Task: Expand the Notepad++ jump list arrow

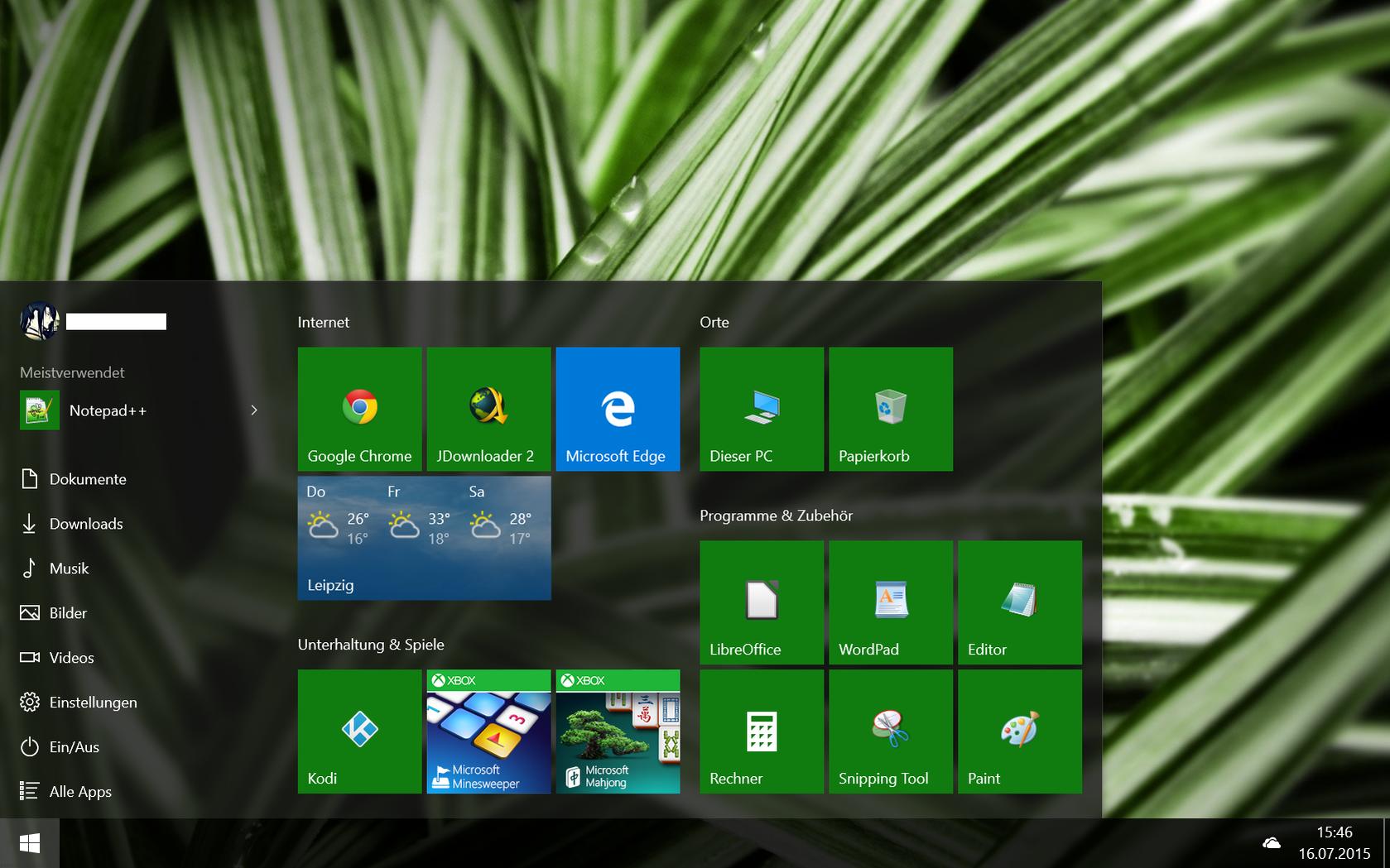Action: click(254, 410)
